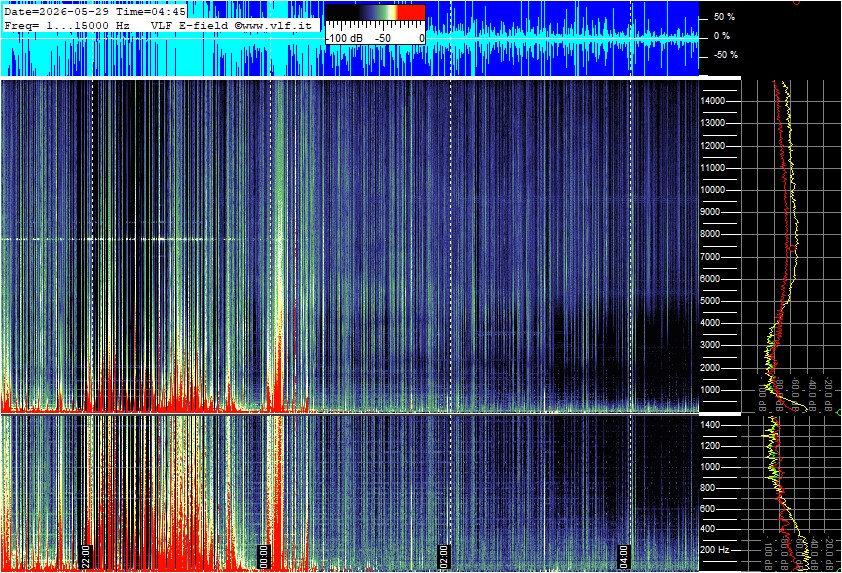Click the 12000 frequency axis label
Viewport: 842px width, 573px height.
tap(713, 146)
